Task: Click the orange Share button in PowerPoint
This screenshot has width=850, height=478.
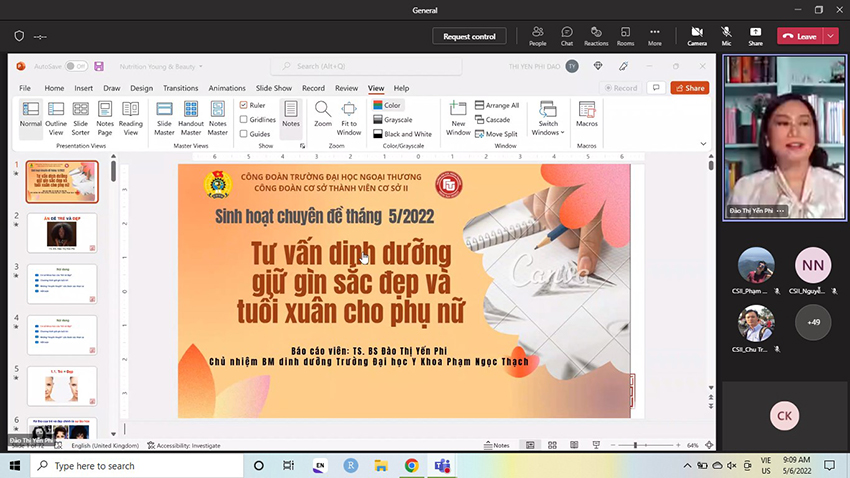Action: [690, 88]
